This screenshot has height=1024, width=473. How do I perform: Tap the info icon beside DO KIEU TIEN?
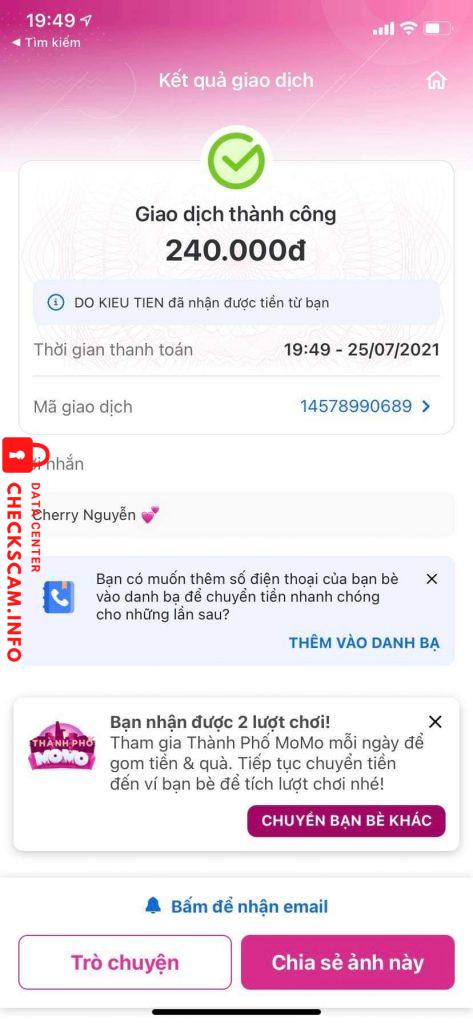pyautogui.click(x=56, y=302)
